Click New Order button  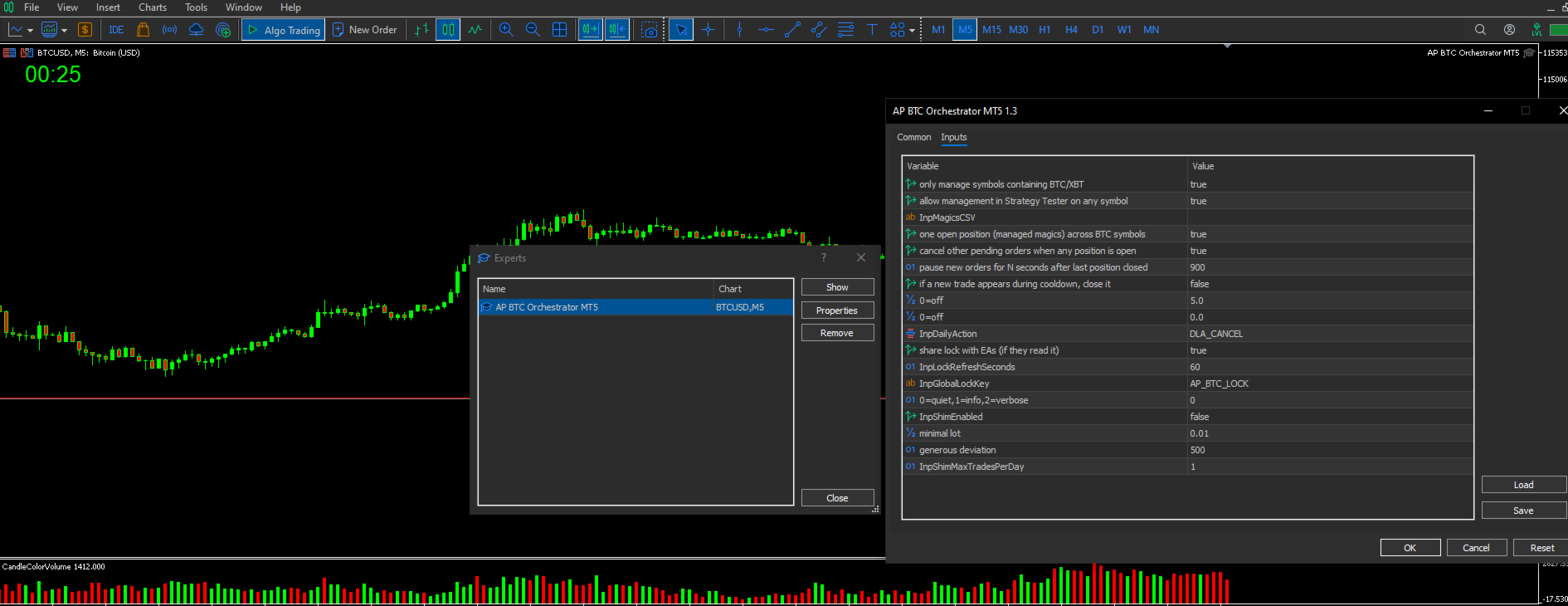click(365, 30)
